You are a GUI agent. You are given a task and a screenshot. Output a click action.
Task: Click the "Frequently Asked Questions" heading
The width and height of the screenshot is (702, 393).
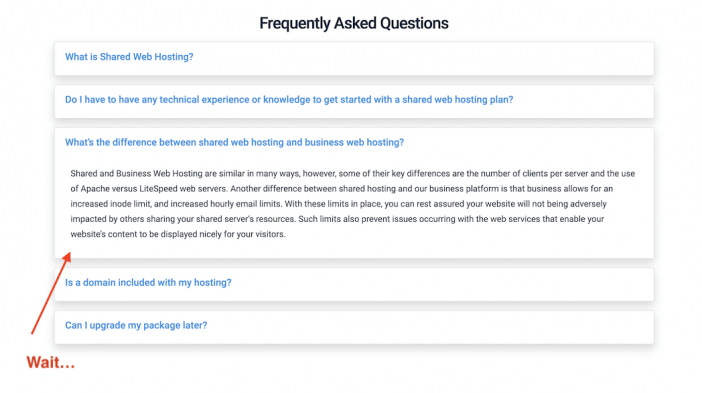point(354,23)
